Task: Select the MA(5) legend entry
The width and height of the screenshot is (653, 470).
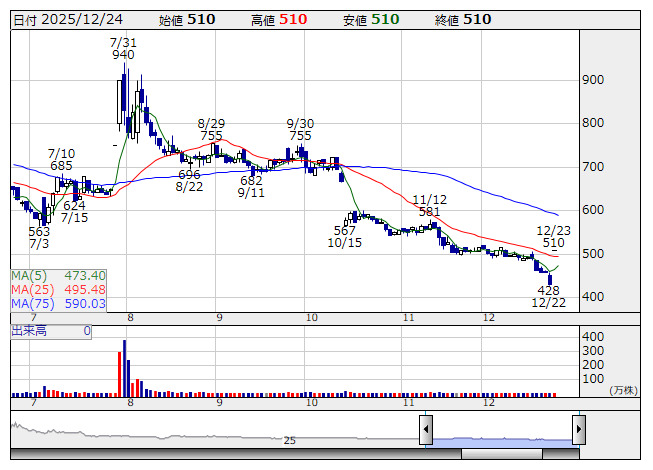Action: pyautogui.click(x=58, y=275)
